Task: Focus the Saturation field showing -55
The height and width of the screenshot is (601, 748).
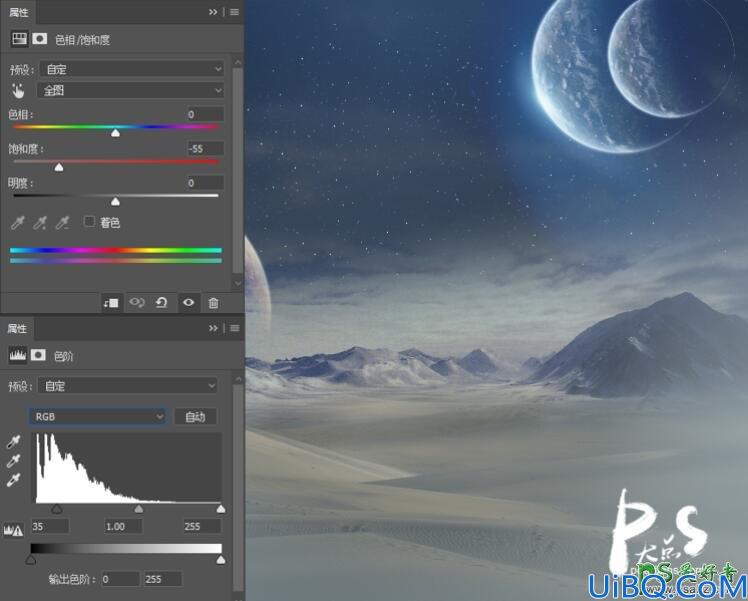Action: click(205, 148)
